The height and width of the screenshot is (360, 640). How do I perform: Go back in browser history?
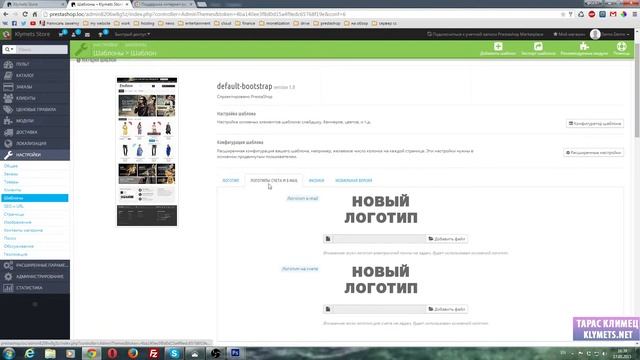(x=6, y=14)
